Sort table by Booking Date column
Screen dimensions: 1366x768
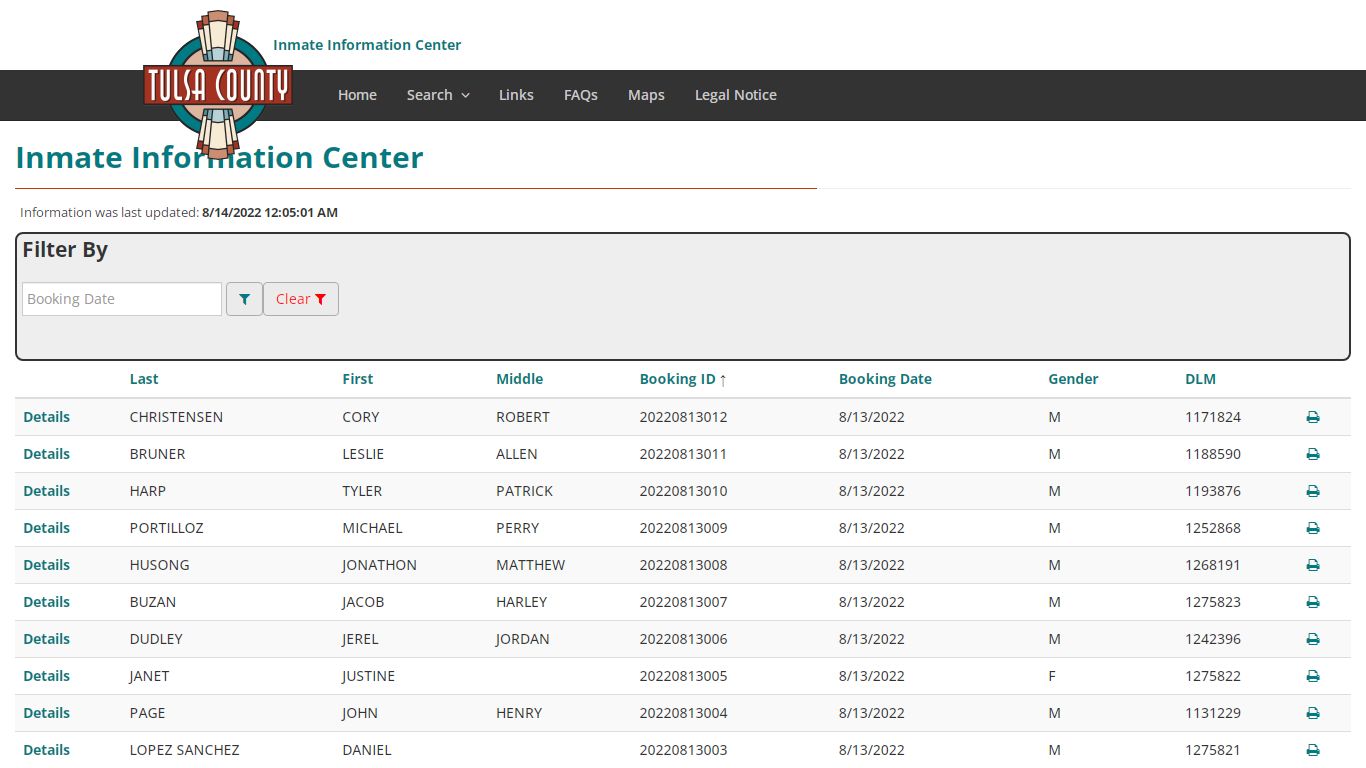point(885,379)
